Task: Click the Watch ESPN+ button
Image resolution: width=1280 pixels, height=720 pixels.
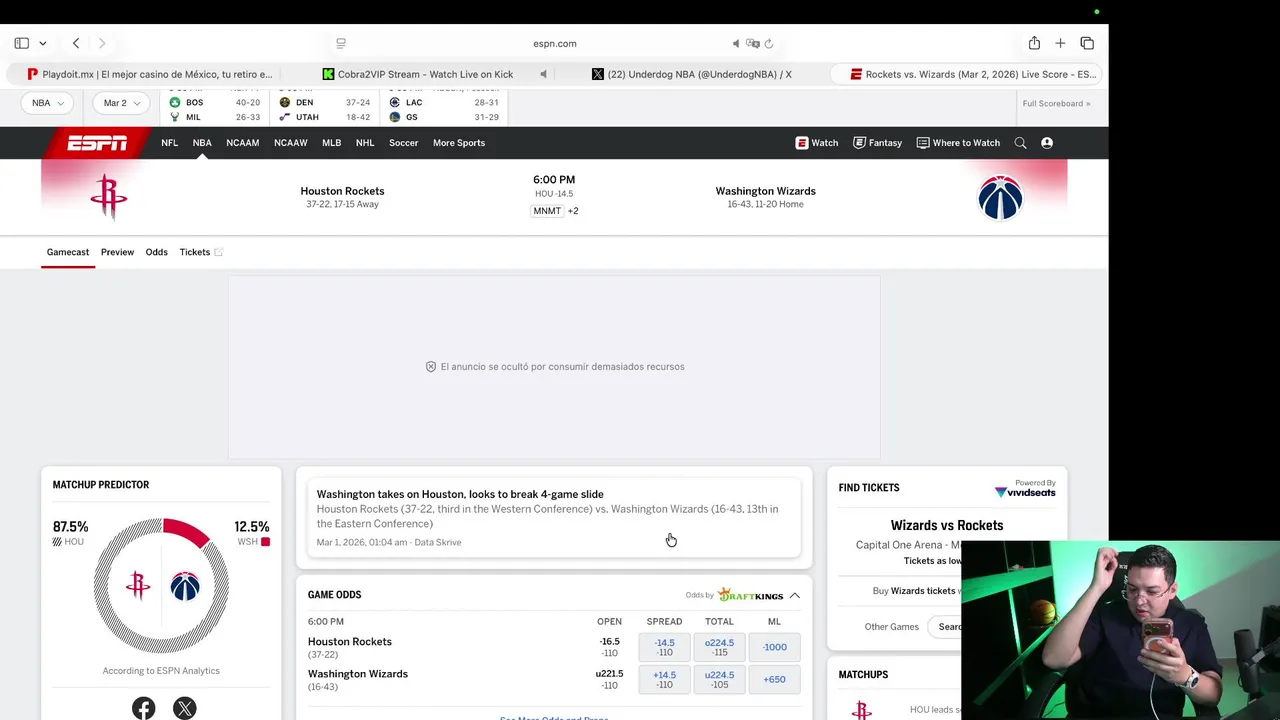Action: coord(817,143)
